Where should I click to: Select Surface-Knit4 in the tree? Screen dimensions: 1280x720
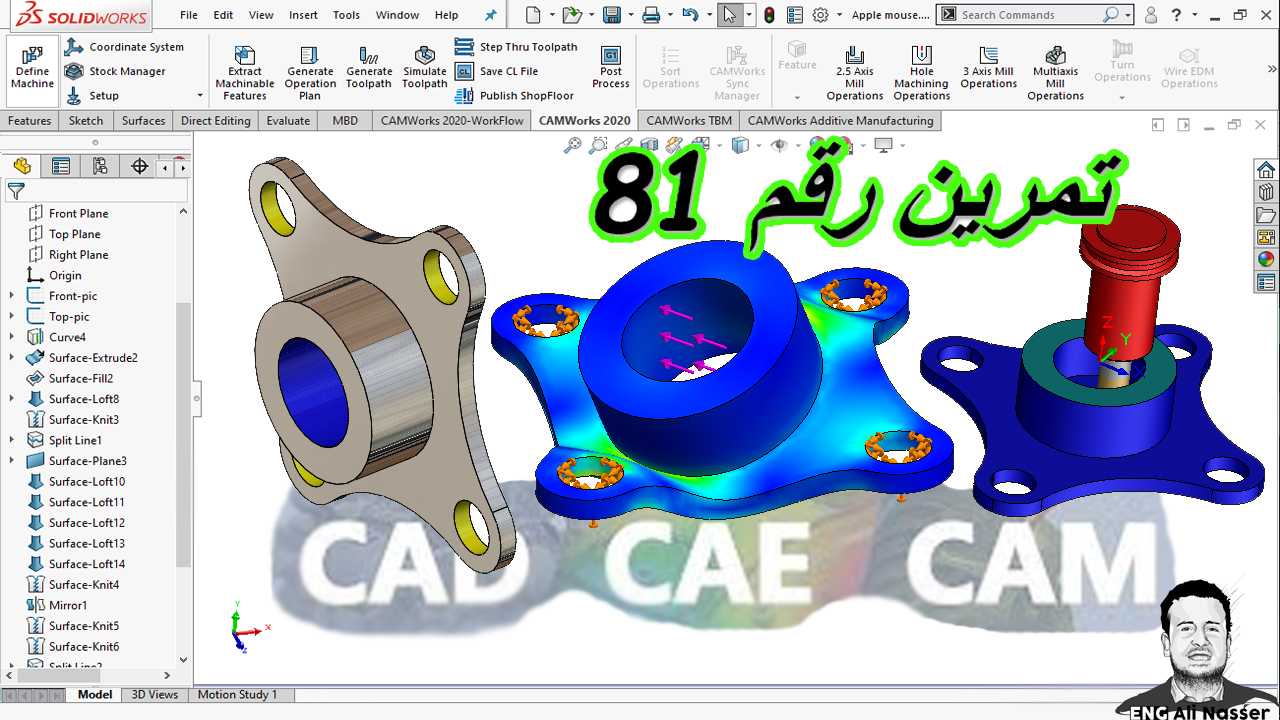click(x=84, y=585)
